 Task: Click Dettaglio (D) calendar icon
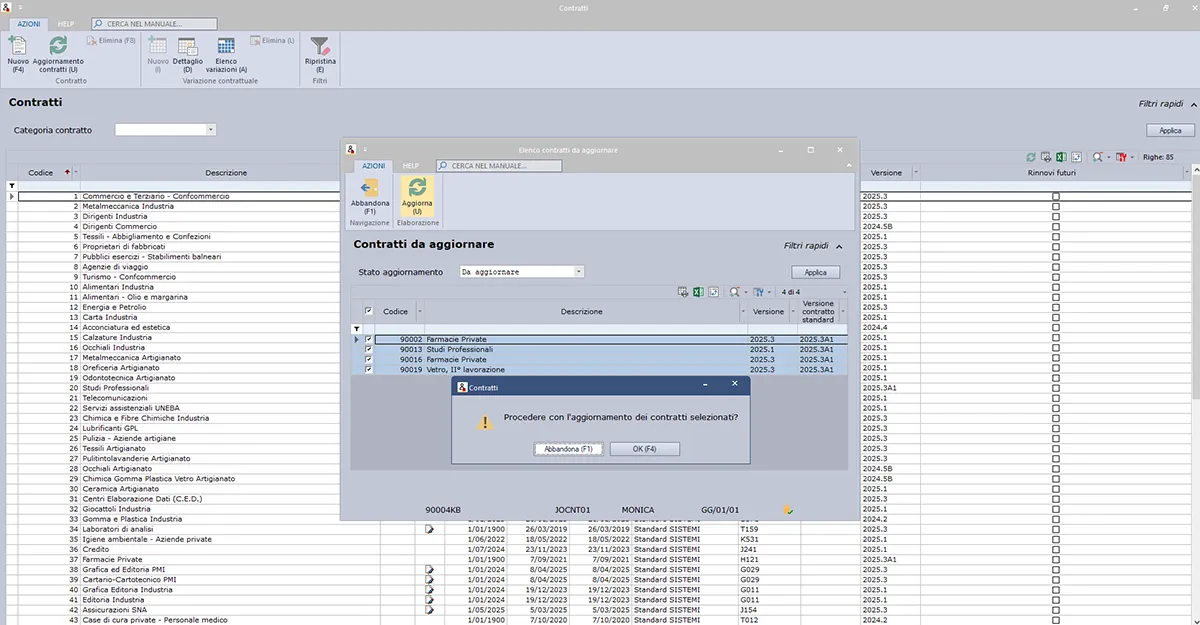[187, 48]
